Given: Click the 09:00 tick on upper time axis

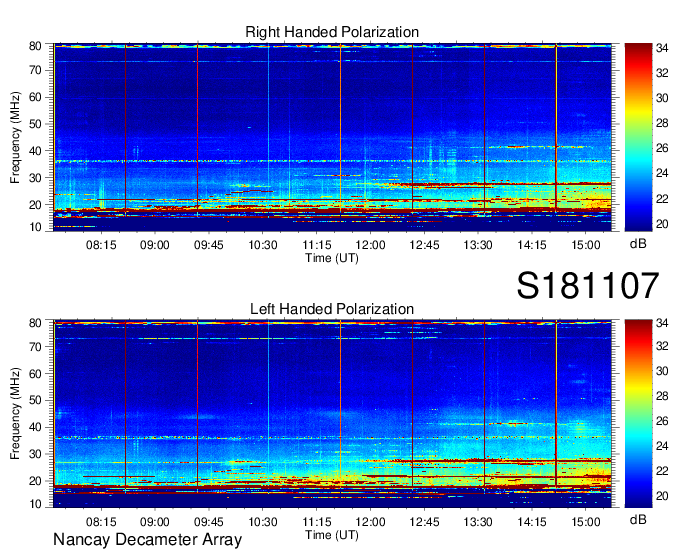Looking at the screenshot, I should (x=154, y=245).
